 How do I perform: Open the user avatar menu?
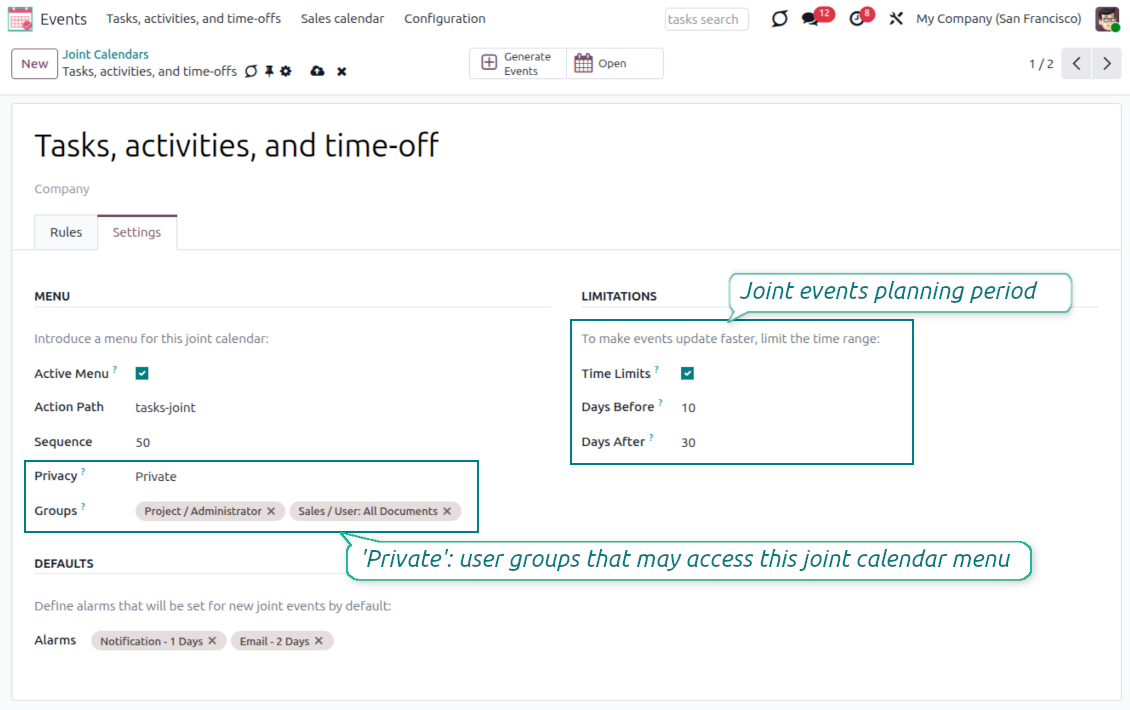(1107, 19)
